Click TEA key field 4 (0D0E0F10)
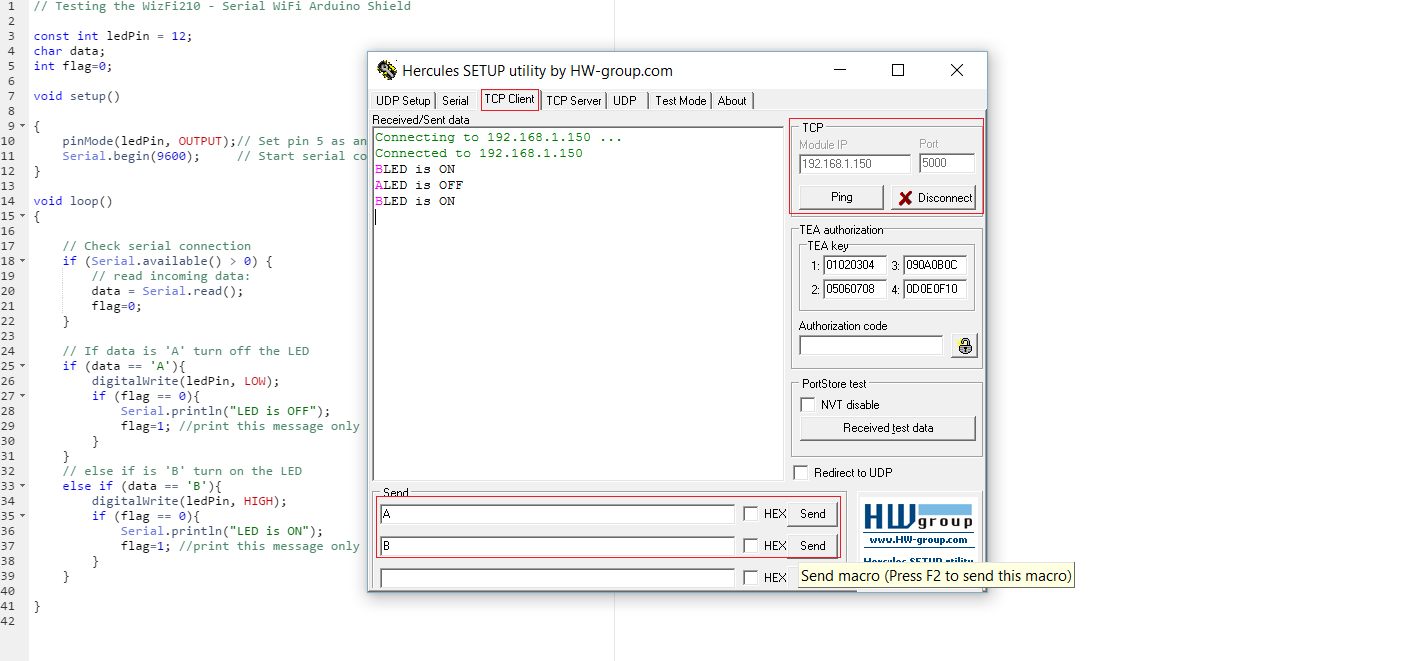 click(x=935, y=289)
